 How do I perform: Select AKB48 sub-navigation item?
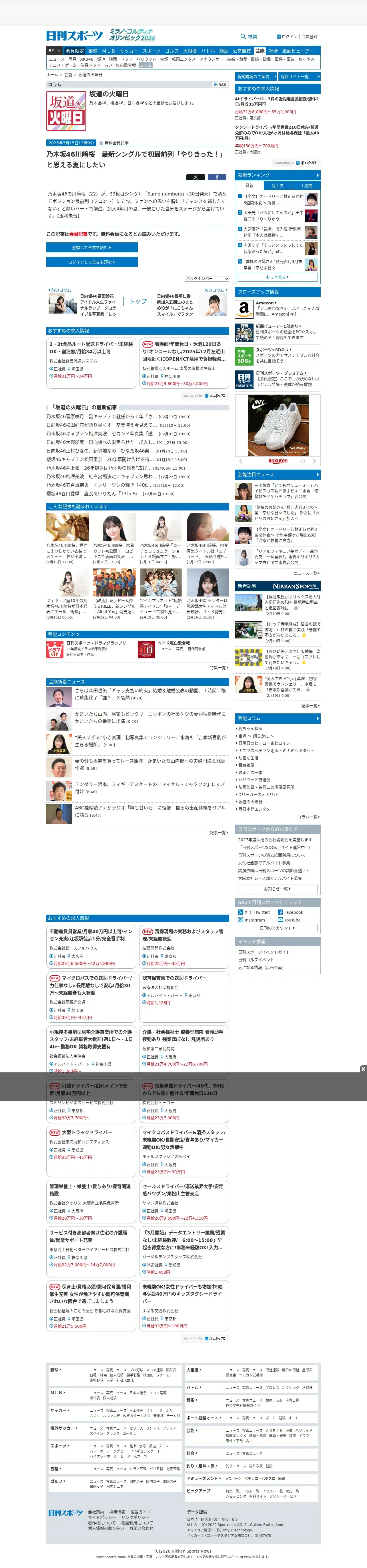[x=87, y=59]
